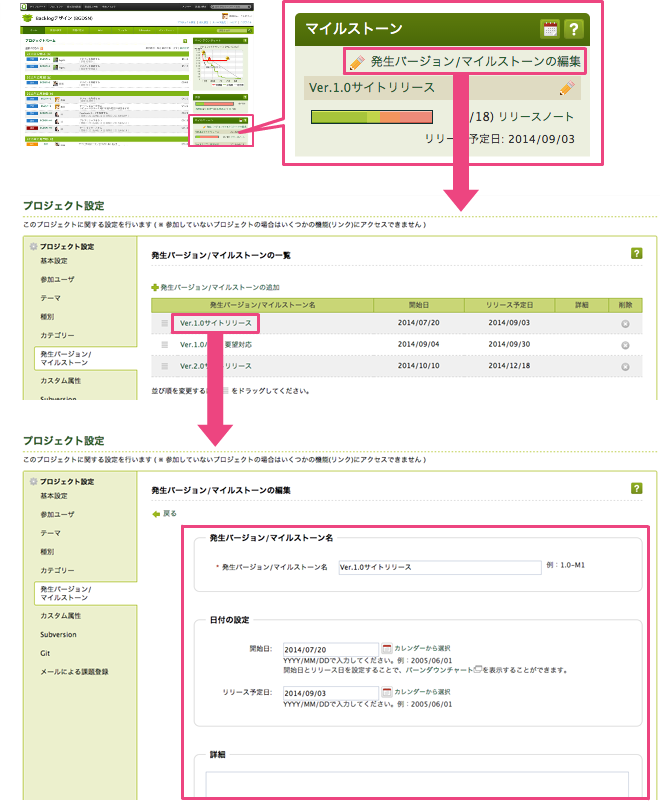The image size is (660, 801).
Task: Select 種別 in the 編集 page sidebar
Action: [x=47, y=552]
